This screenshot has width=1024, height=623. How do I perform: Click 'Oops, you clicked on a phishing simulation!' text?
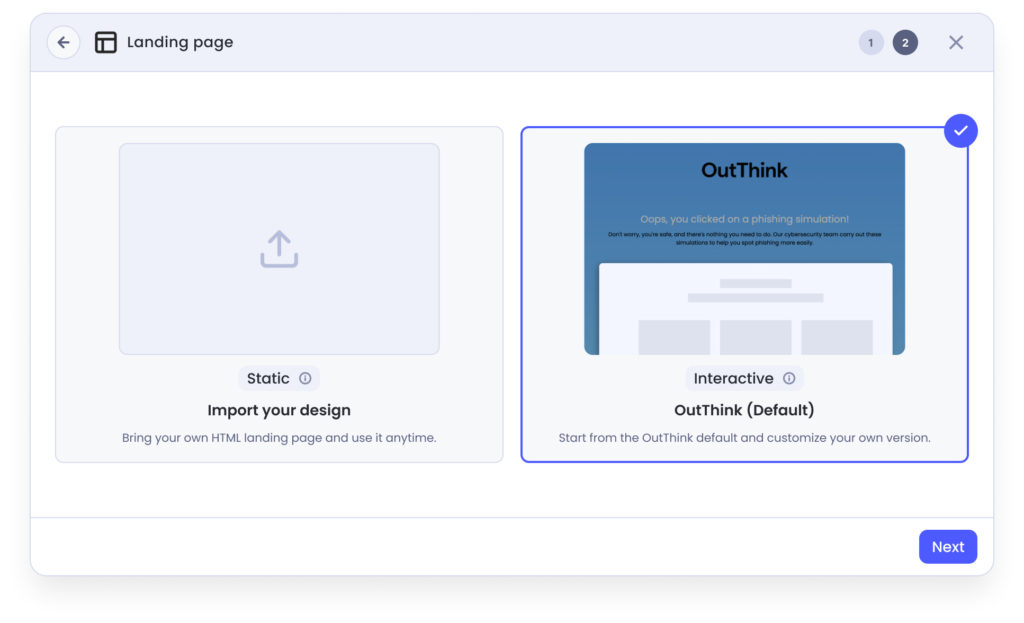click(744, 219)
